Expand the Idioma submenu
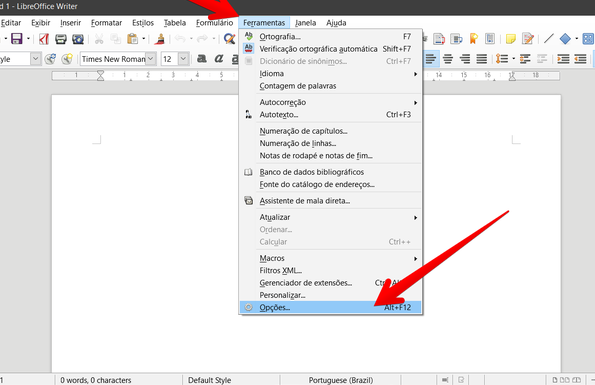 coord(331,74)
